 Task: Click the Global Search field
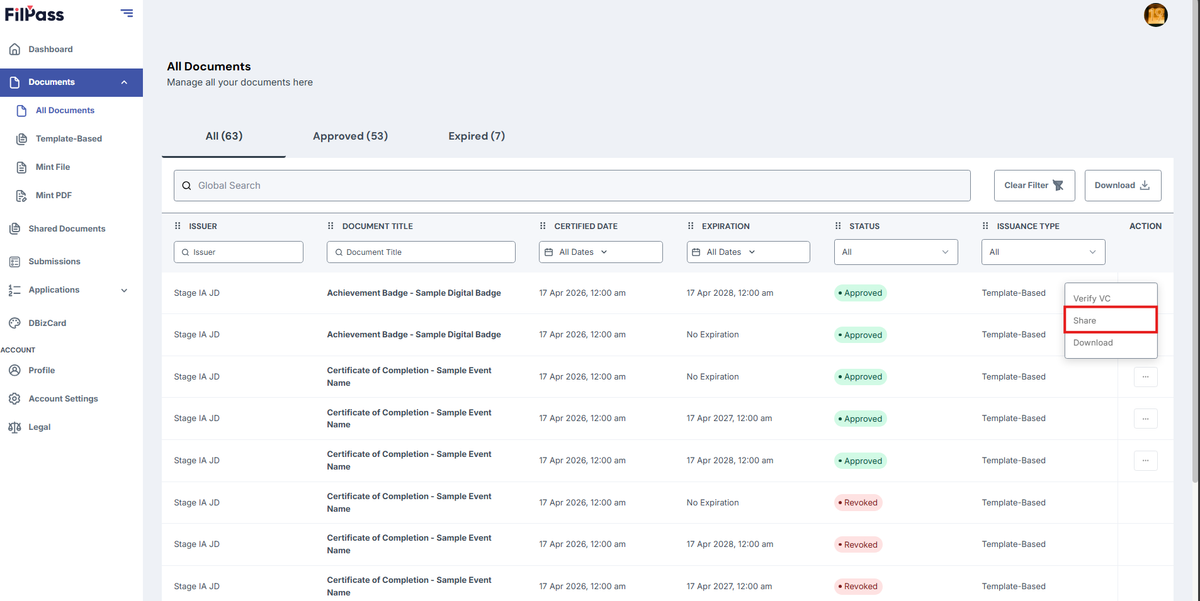[x=572, y=186]
